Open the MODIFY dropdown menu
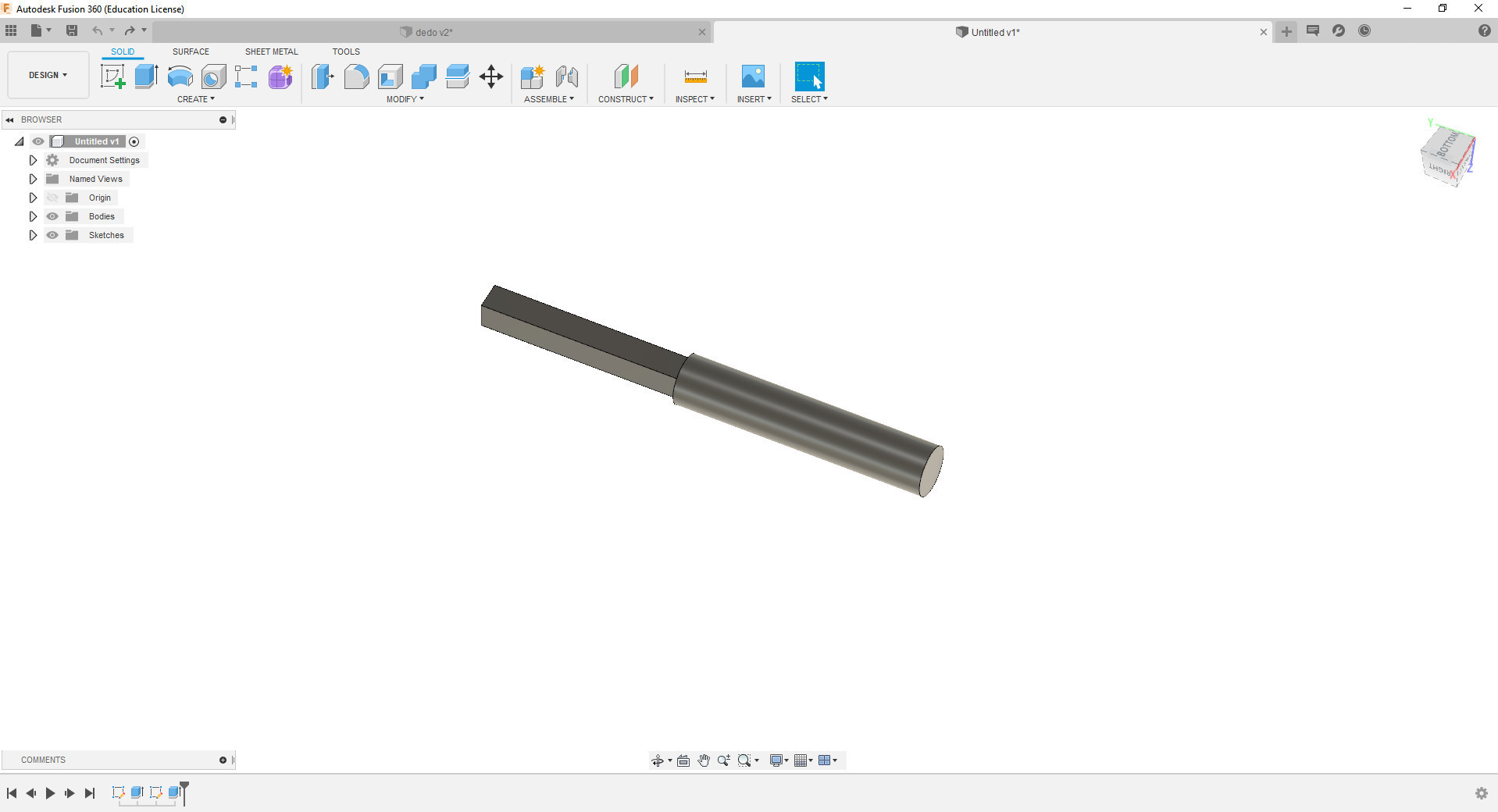1498x812 pixels. coord(405,99)
